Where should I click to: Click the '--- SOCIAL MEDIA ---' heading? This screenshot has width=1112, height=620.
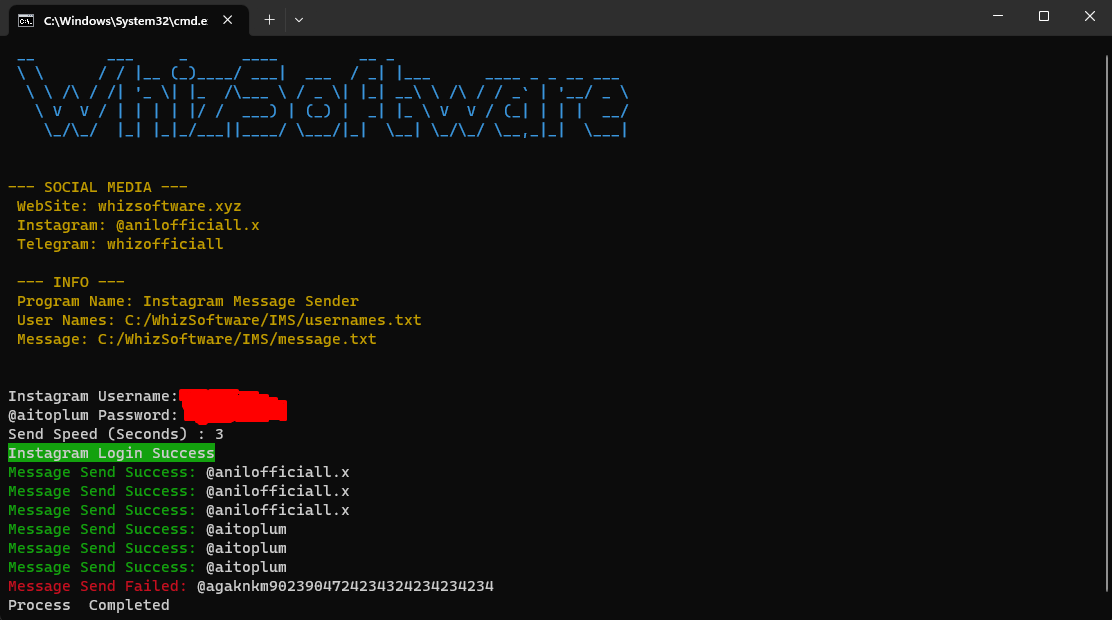pyautogui.click(x=98, y=187)
